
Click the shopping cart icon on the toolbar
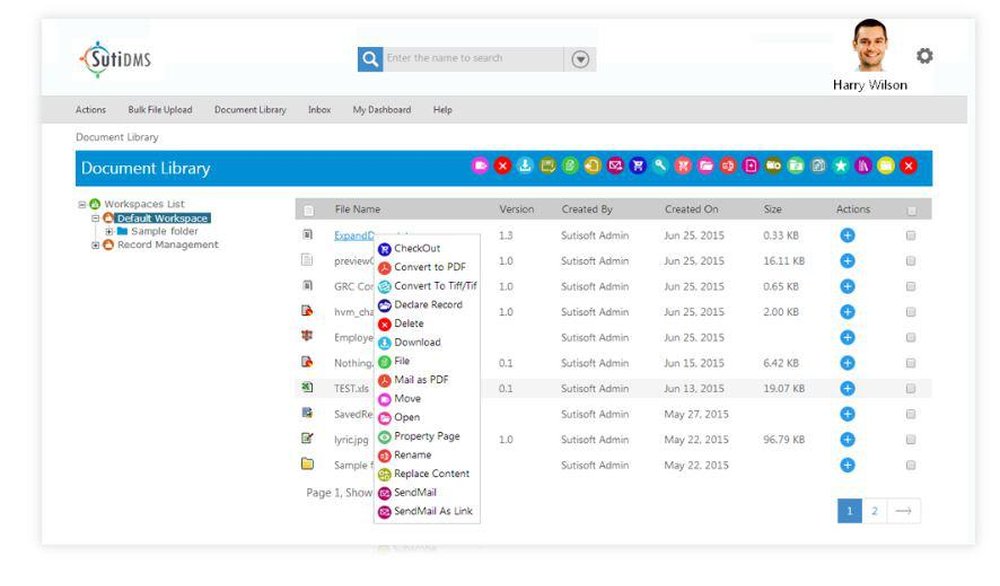coord(638,165)
